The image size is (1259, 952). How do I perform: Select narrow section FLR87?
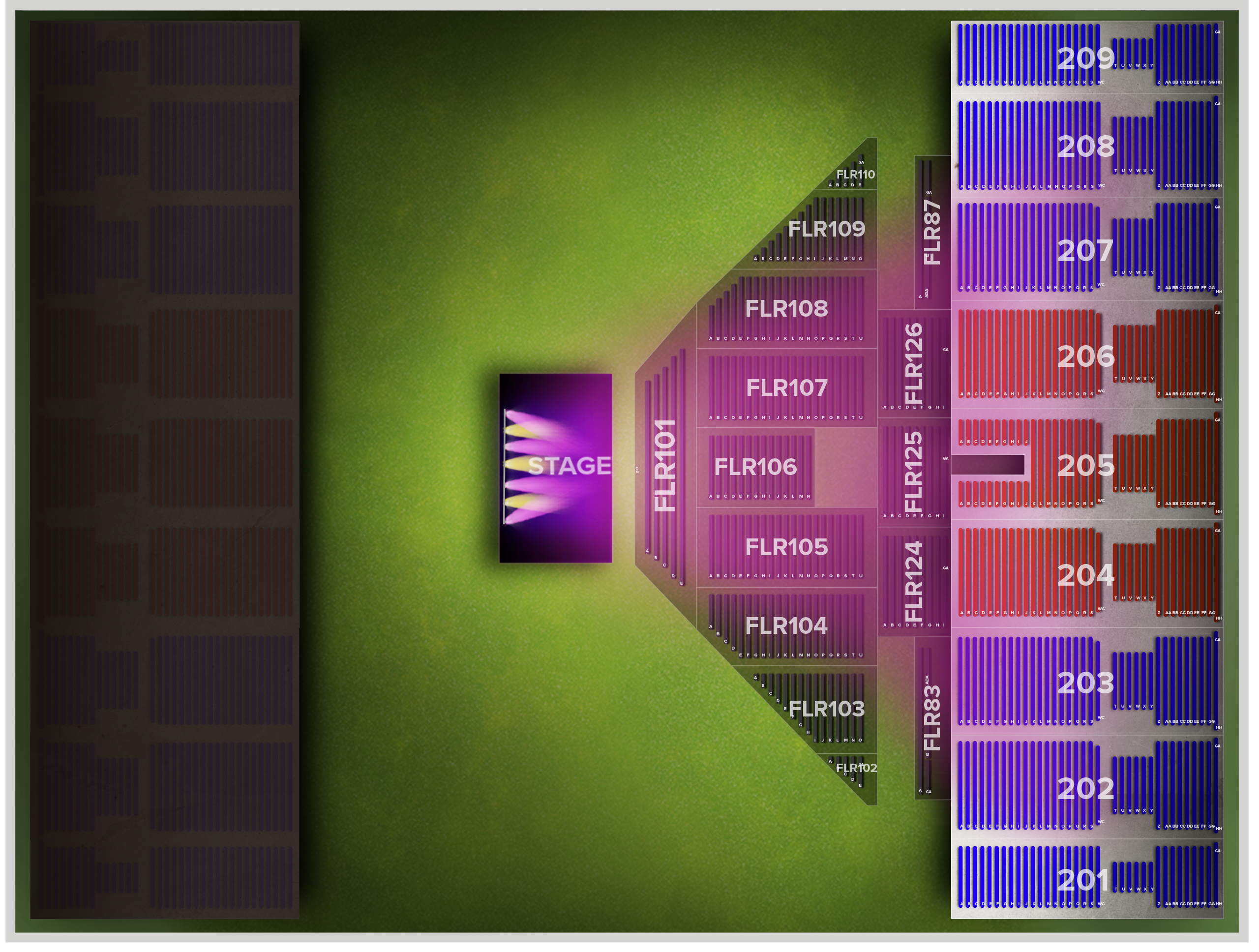click(x=932, y=232)
